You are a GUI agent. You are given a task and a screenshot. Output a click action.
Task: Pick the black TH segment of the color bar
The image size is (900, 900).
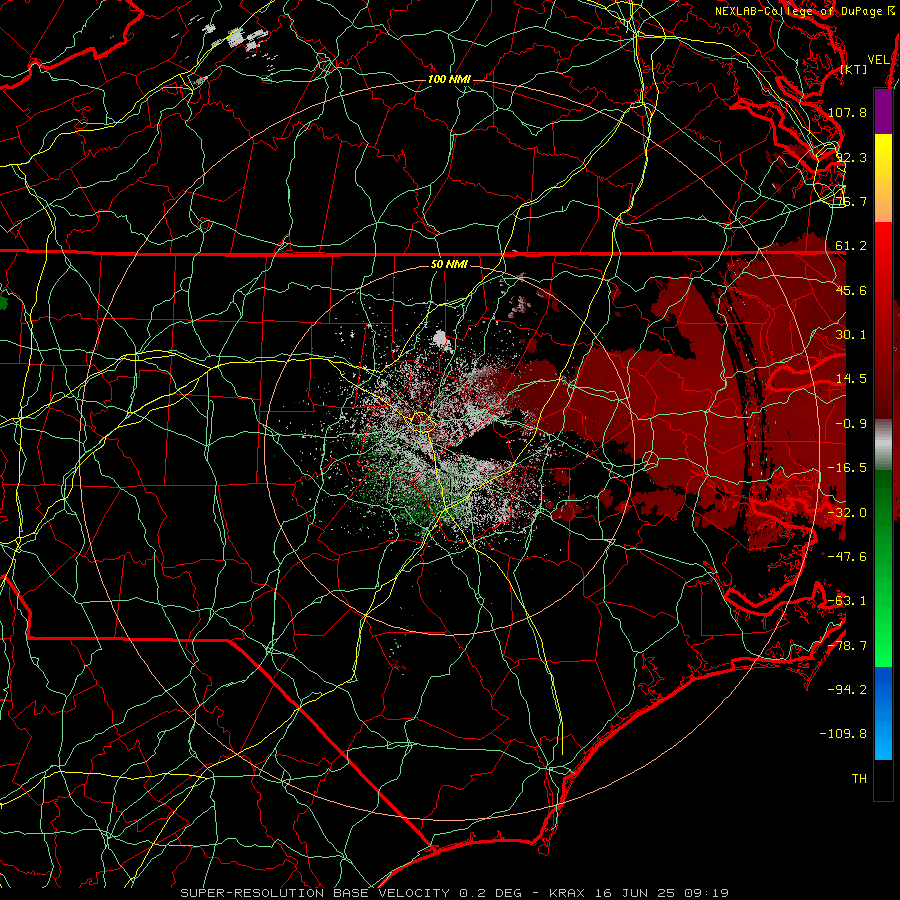coord(883,780)
